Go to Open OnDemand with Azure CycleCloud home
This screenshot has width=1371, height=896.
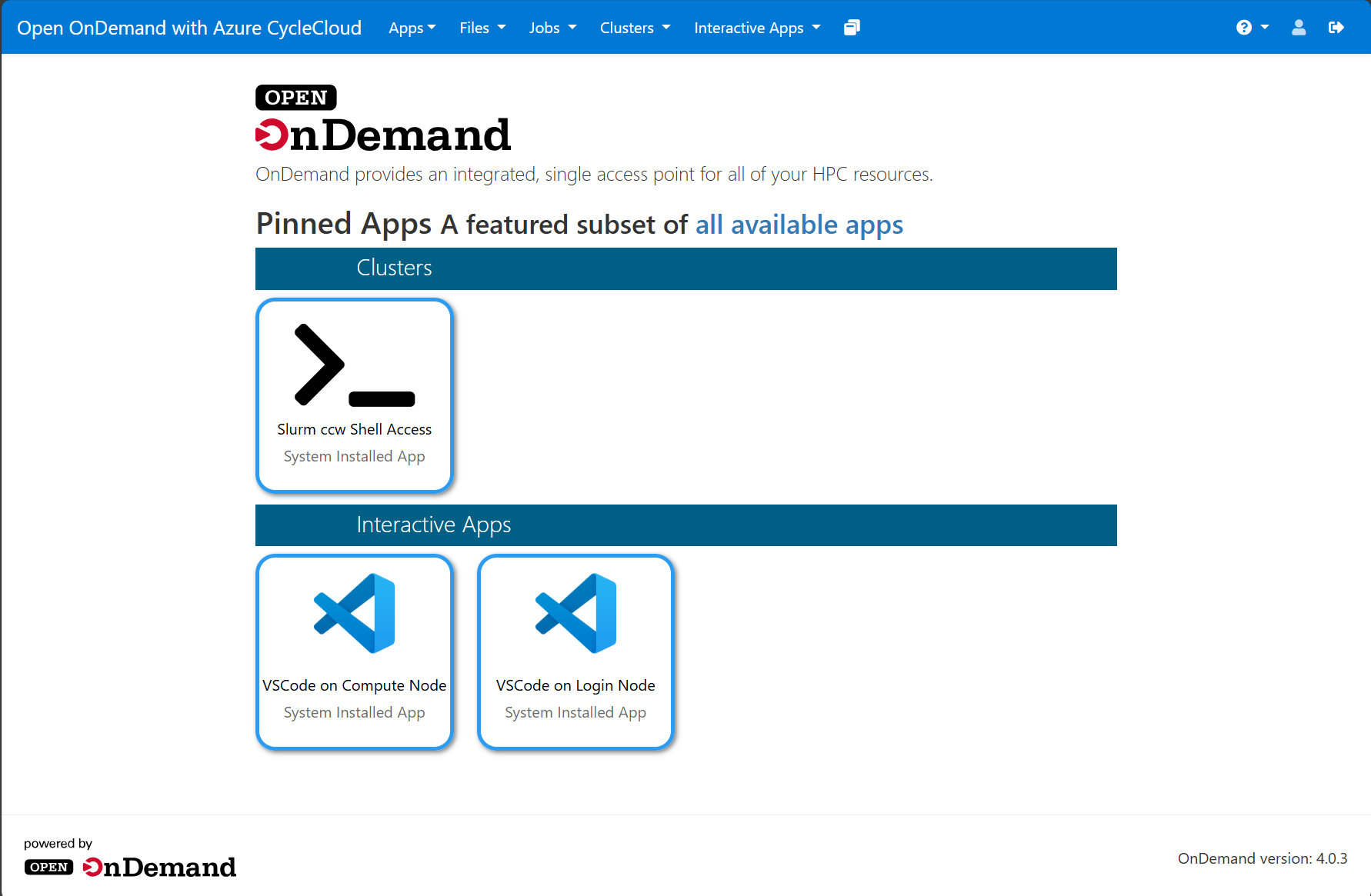tap(189, 28)
